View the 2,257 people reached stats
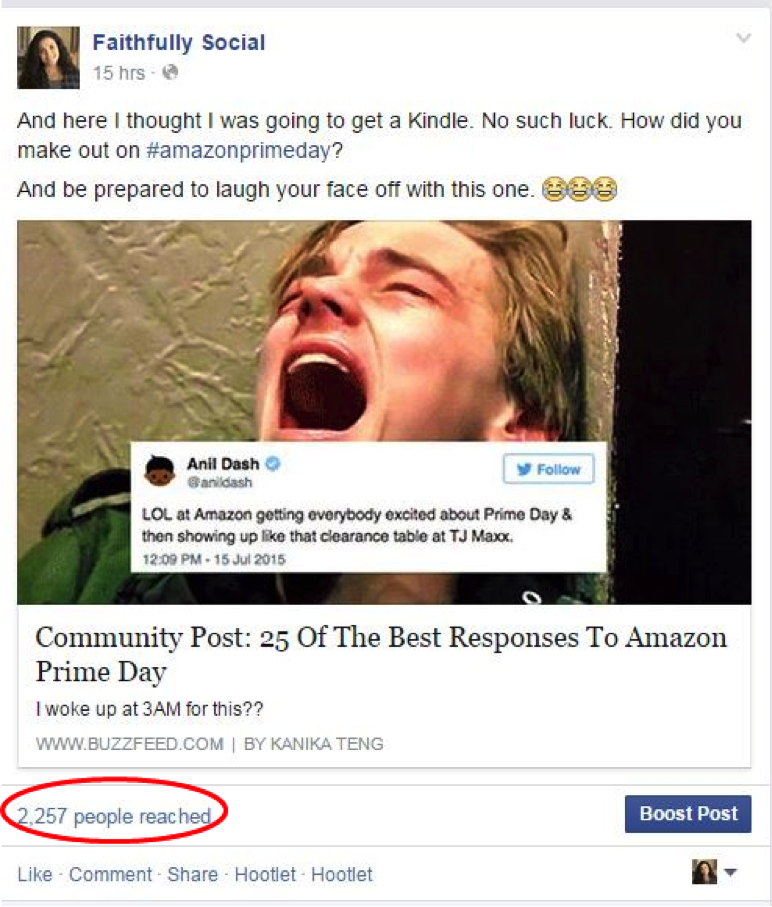 coord(114,816)
